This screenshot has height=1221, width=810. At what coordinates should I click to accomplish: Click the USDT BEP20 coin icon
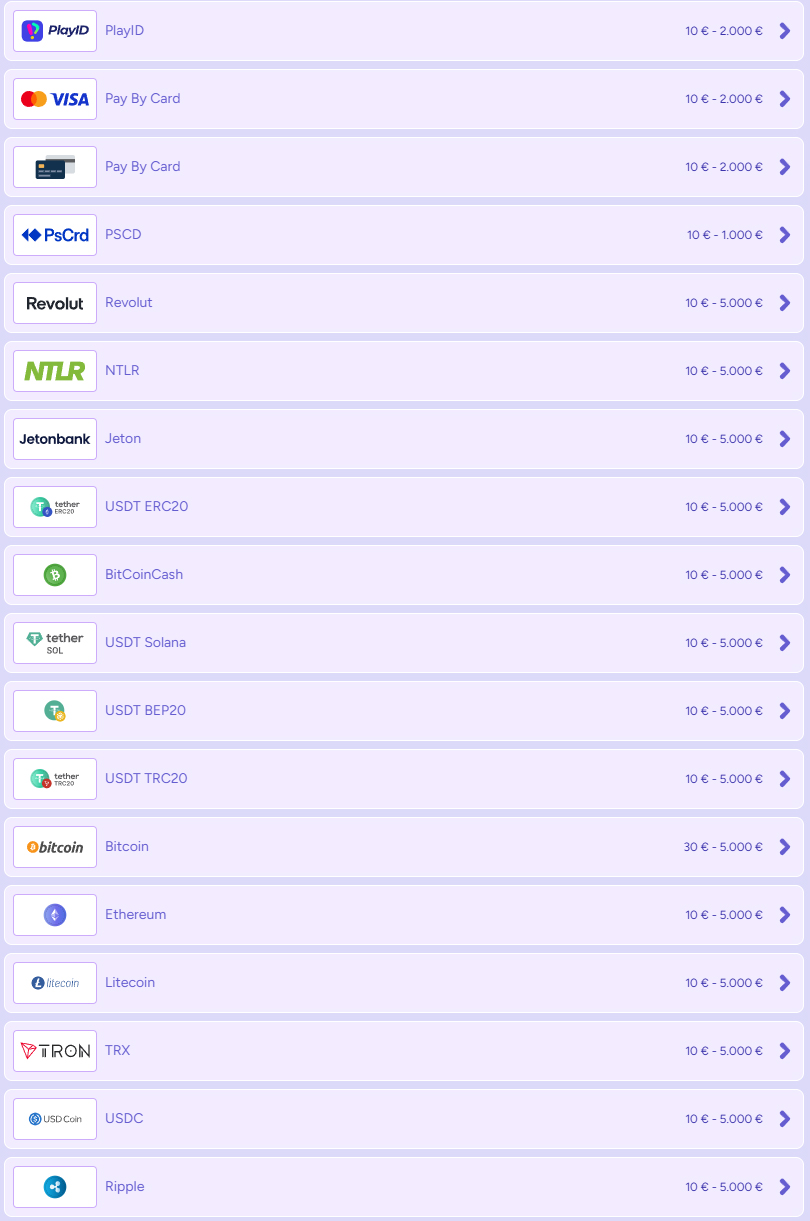[55, 711]
